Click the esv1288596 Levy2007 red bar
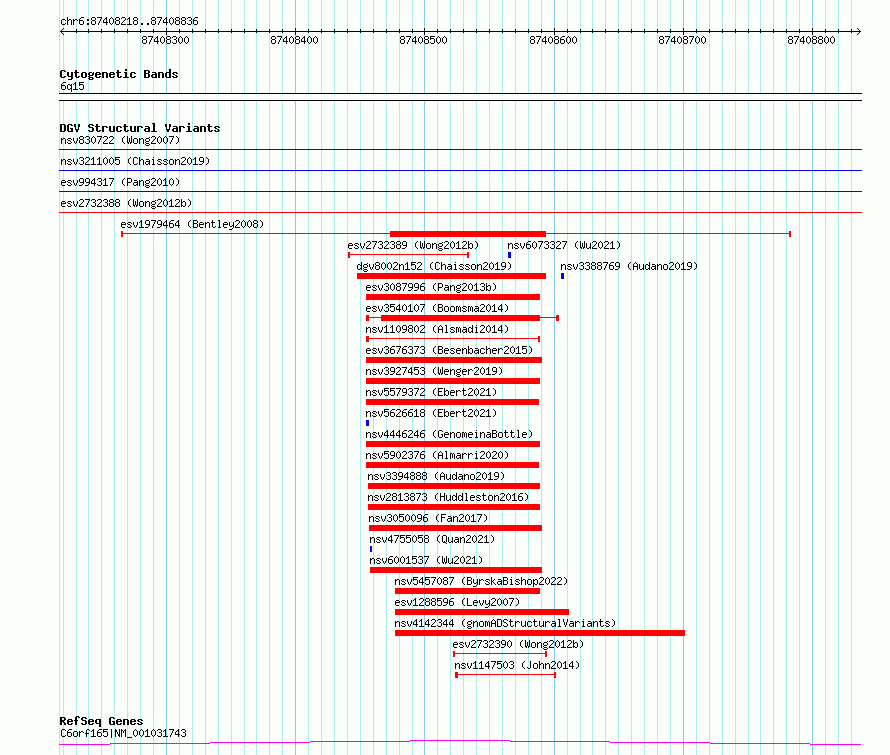This screenshot has height=755, width=890. click(481, 612)
